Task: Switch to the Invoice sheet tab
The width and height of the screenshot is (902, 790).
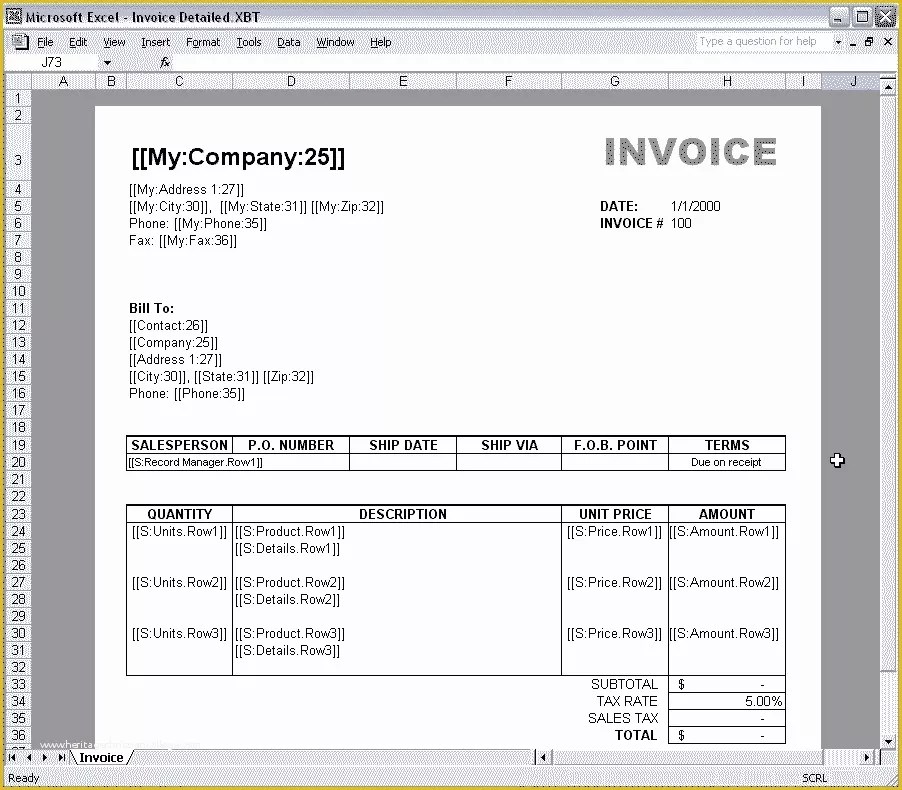Action: [x=100, y=757]
